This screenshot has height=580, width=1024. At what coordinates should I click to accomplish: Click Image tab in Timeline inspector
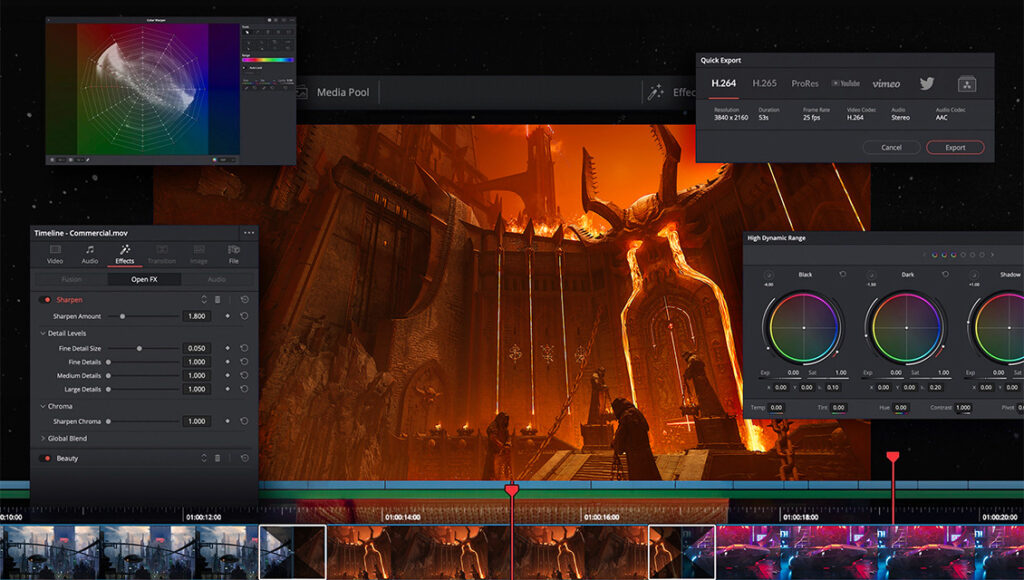point(199,253)
